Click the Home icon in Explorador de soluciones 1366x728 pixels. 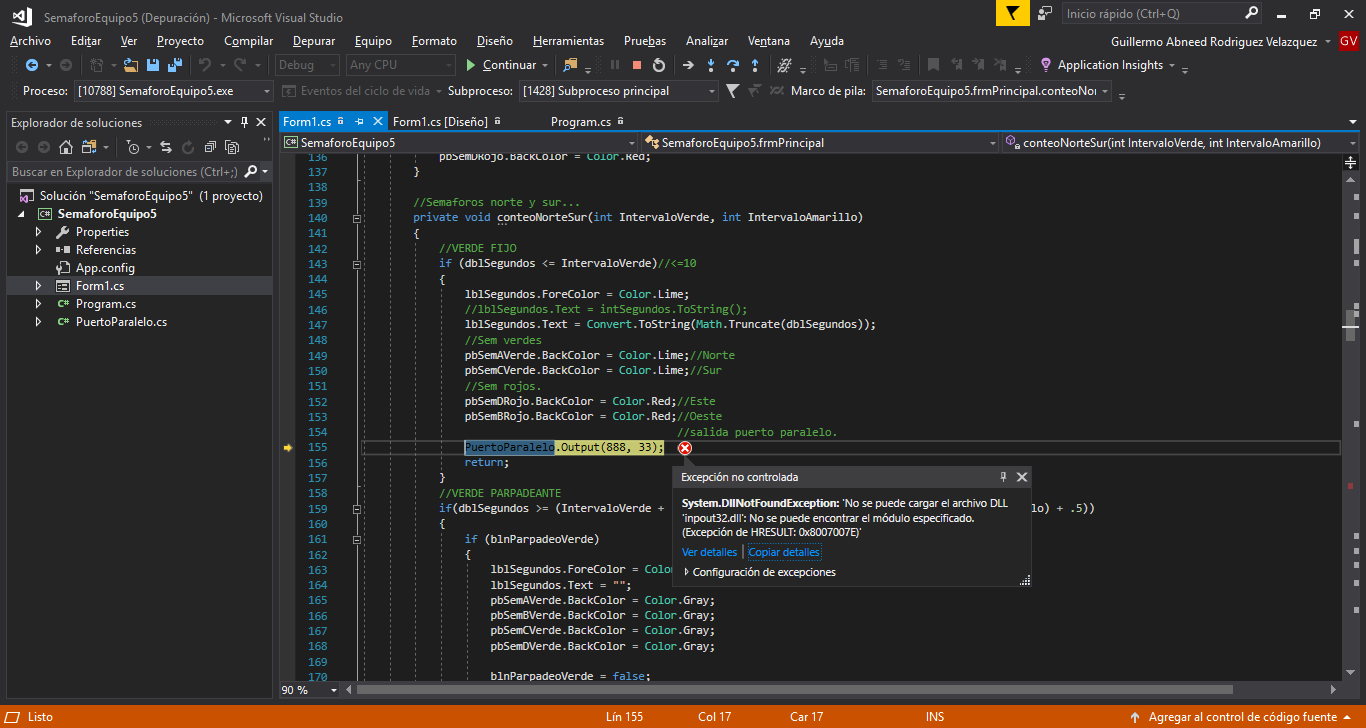click(x=65, y=148)
